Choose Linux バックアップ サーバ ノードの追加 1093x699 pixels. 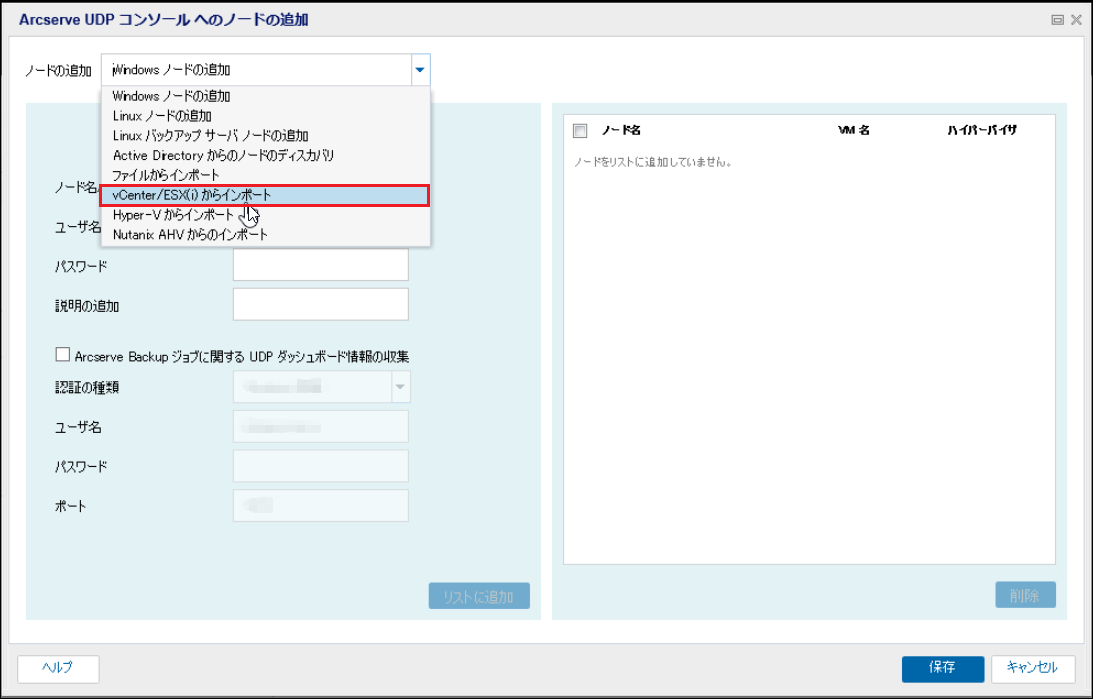[266, 135]
